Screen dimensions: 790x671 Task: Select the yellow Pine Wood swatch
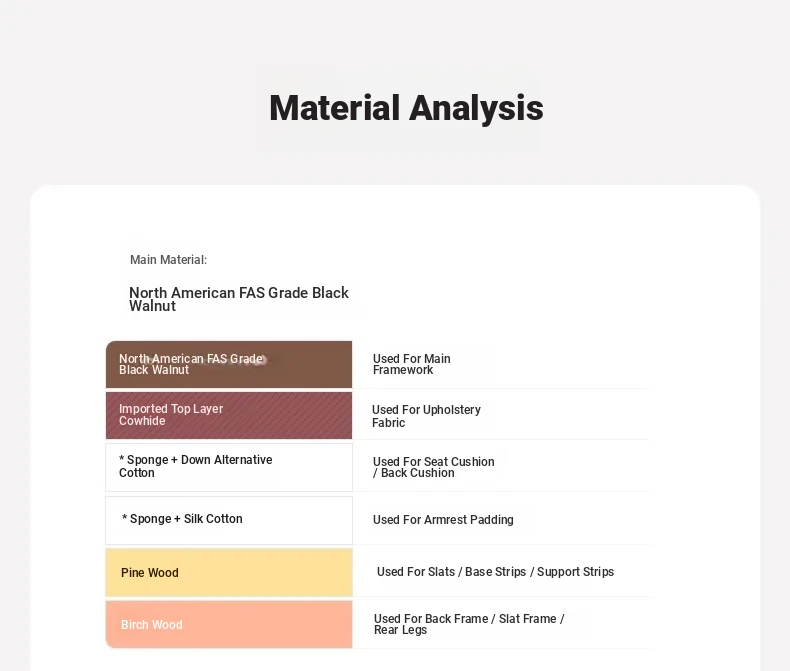(229, 573)
